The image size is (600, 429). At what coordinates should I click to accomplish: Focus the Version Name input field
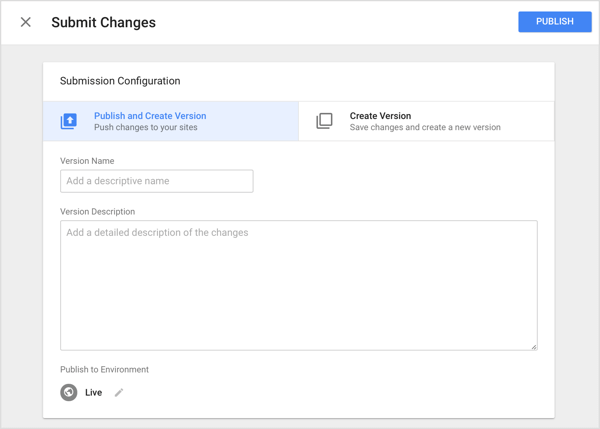[157, 181]
